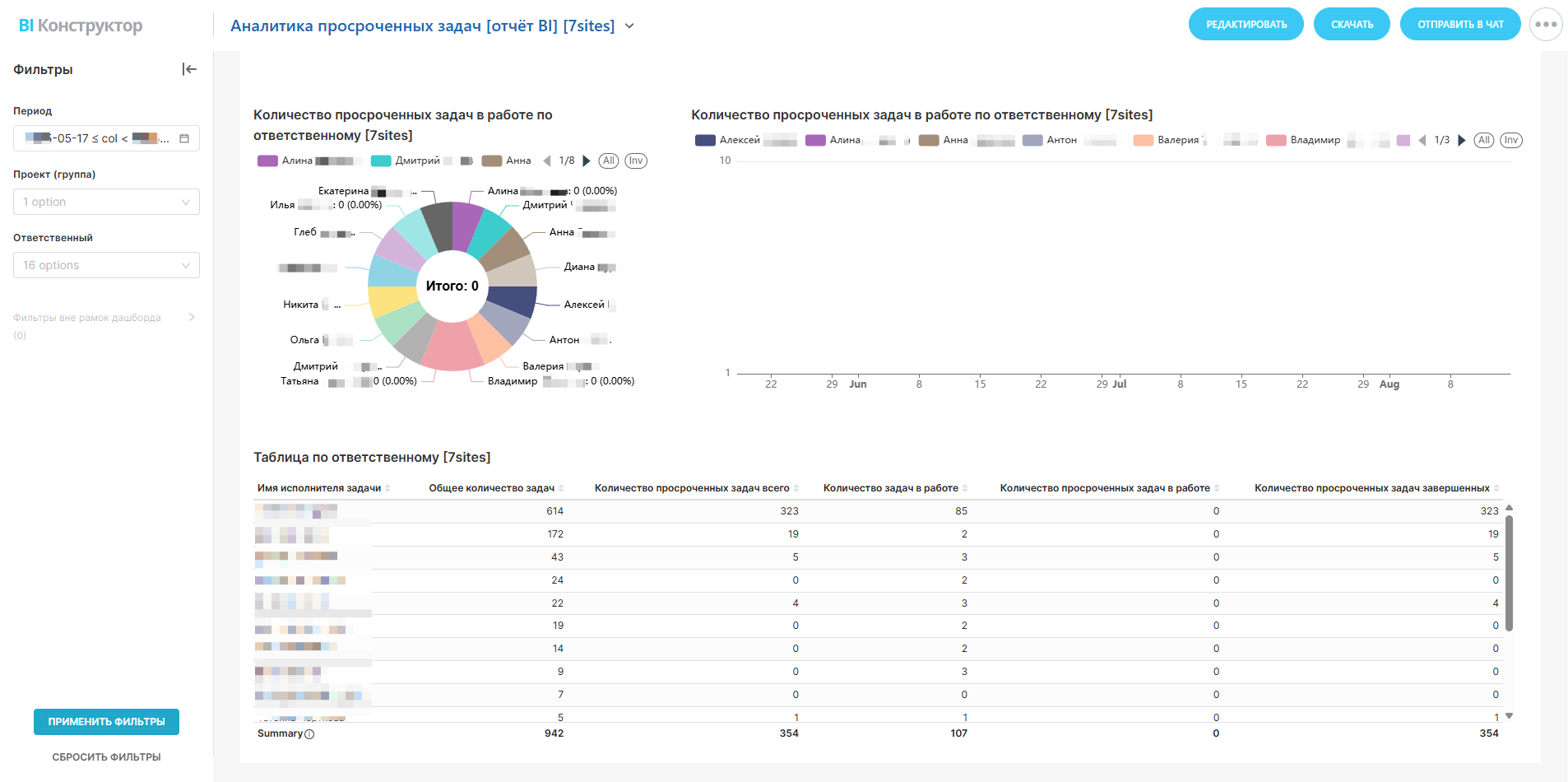Expand the dashboard title dropdown arrow

tap(629, 26)
